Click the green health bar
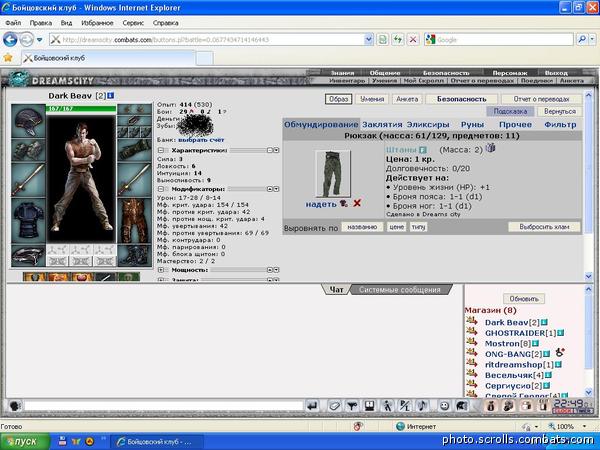600x450 pixels. coord(81,109)
